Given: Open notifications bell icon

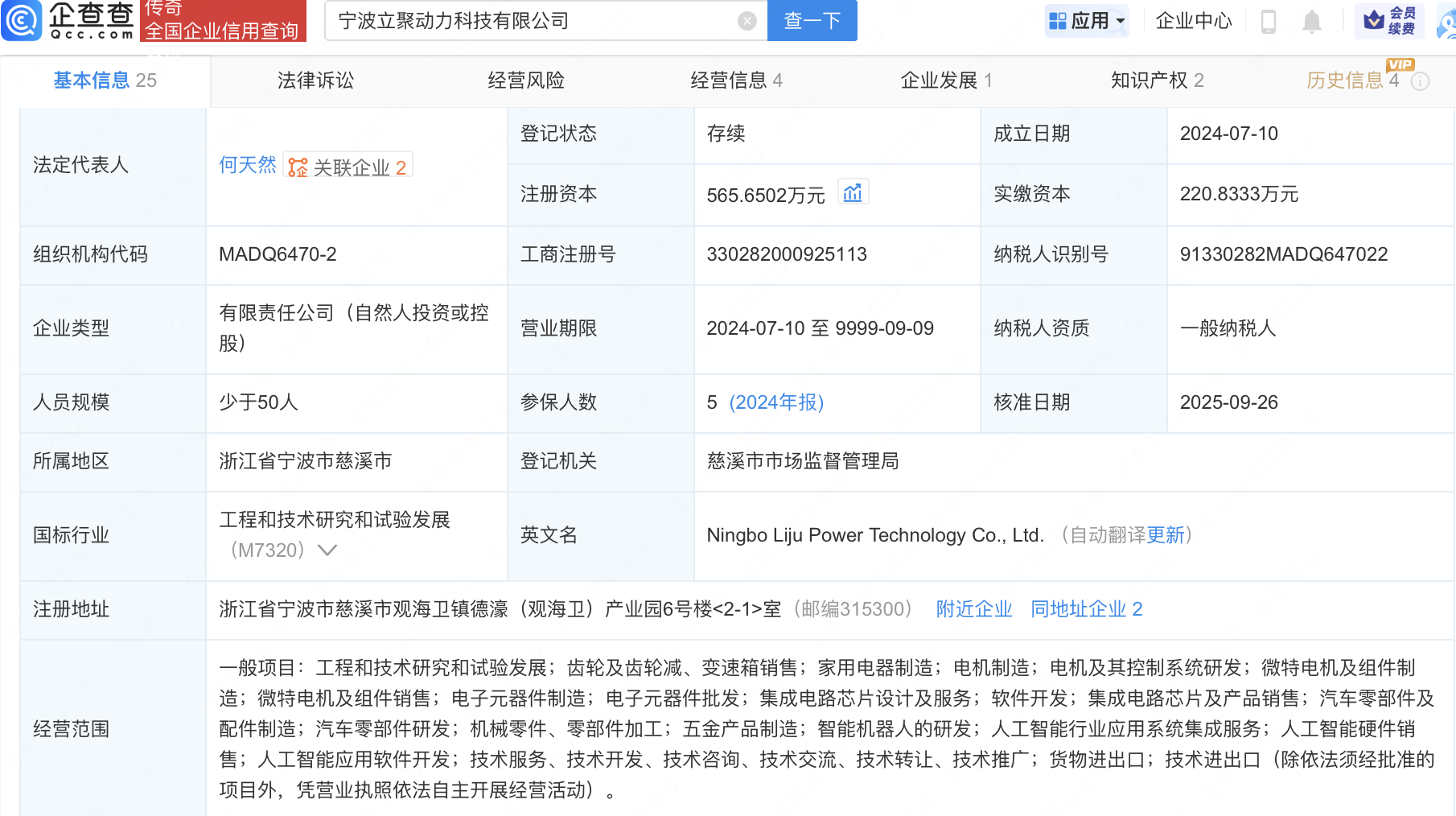Looking at the screenshot, I should pos(1311,21).
